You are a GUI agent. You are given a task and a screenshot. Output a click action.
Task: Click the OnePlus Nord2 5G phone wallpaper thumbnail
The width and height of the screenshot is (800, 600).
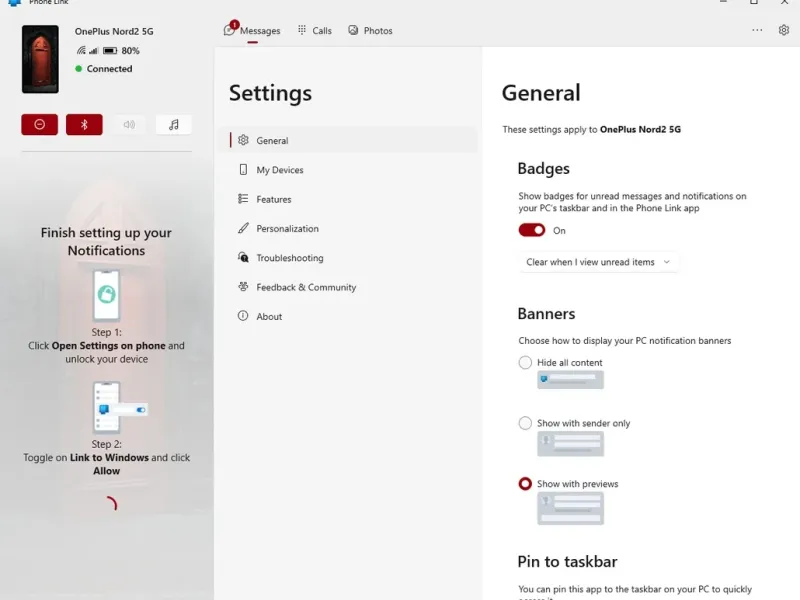click(x=40, y=59)
